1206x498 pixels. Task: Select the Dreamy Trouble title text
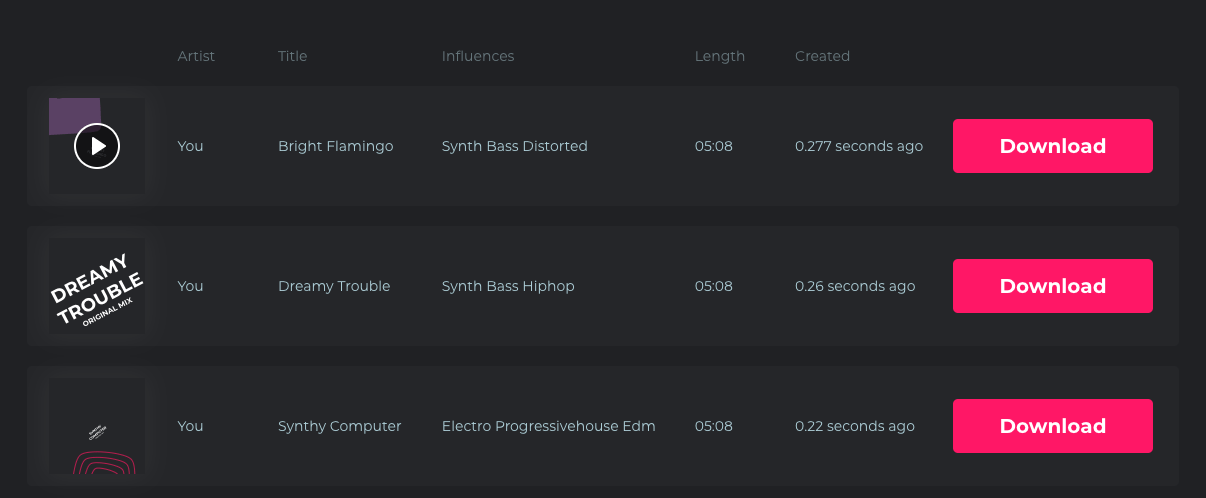click(x=334, y=286)
